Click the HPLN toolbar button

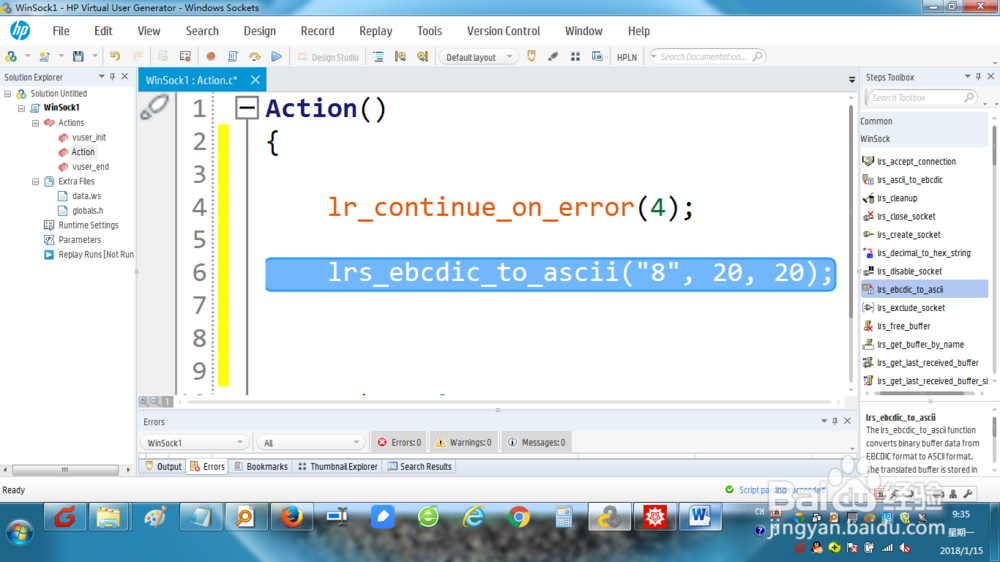627,57
